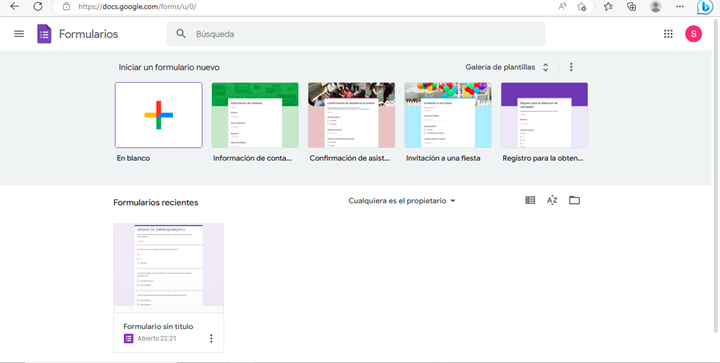The height and width of the screenshot is (363, 720).
Task: Open the file picker folder icon
Action: [574, 200]
